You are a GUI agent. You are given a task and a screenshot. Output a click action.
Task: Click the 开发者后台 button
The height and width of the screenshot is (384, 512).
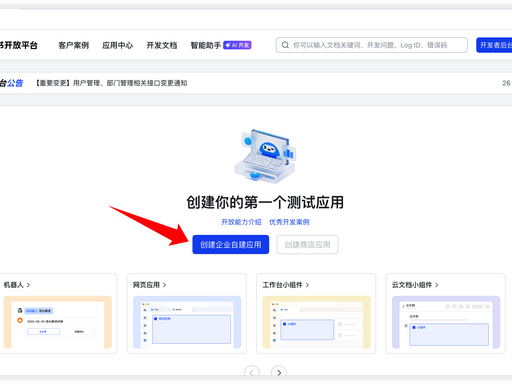(x=494, y=45)
